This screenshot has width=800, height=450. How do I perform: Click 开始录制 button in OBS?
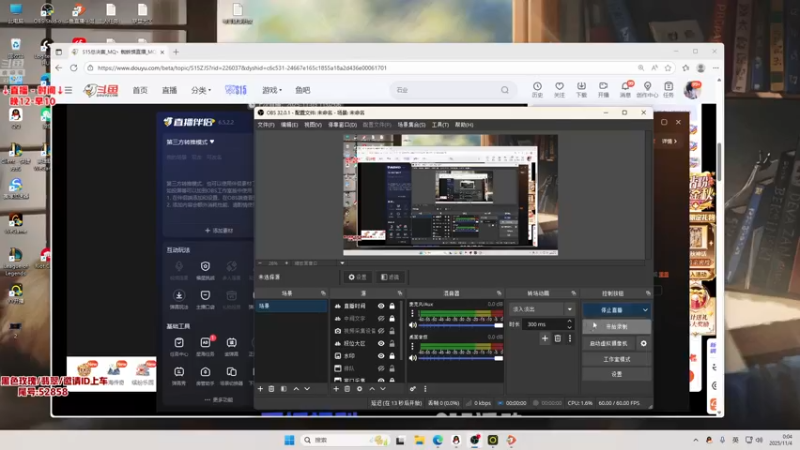(x=616, y=327)
